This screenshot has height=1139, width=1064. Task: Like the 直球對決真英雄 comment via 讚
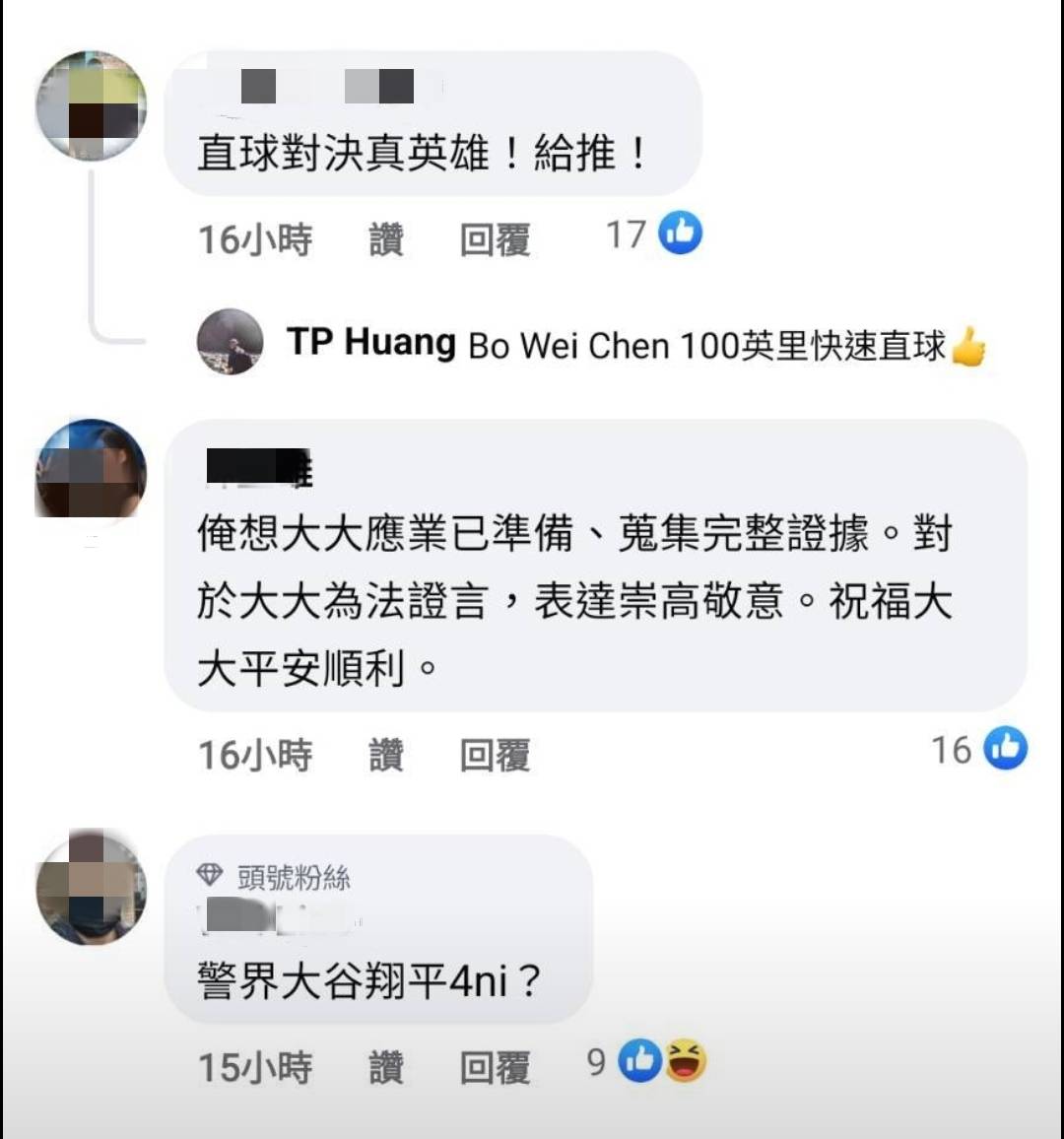(385, 239)
